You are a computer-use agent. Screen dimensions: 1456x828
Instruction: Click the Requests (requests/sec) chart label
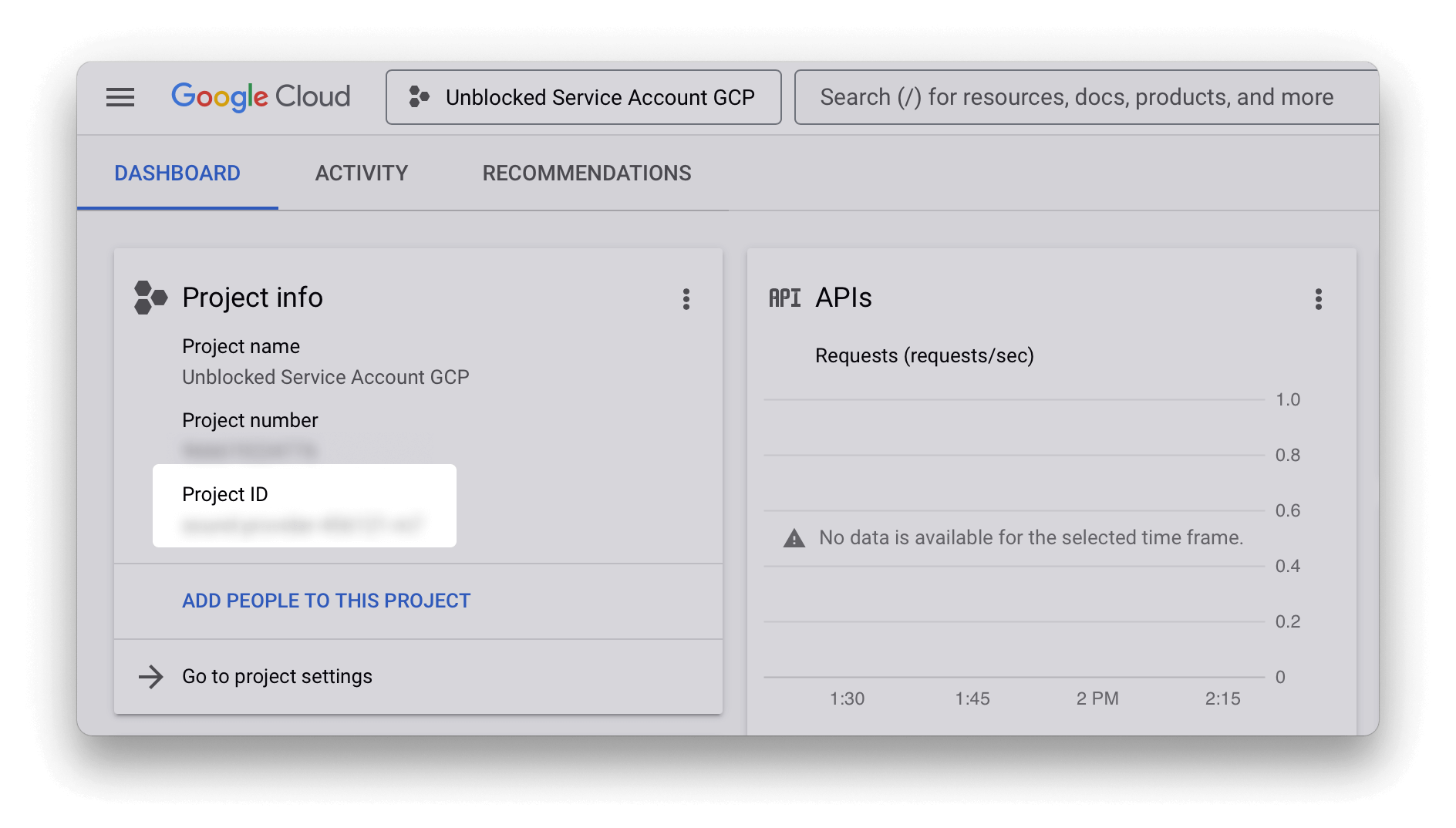pos(925,355)
